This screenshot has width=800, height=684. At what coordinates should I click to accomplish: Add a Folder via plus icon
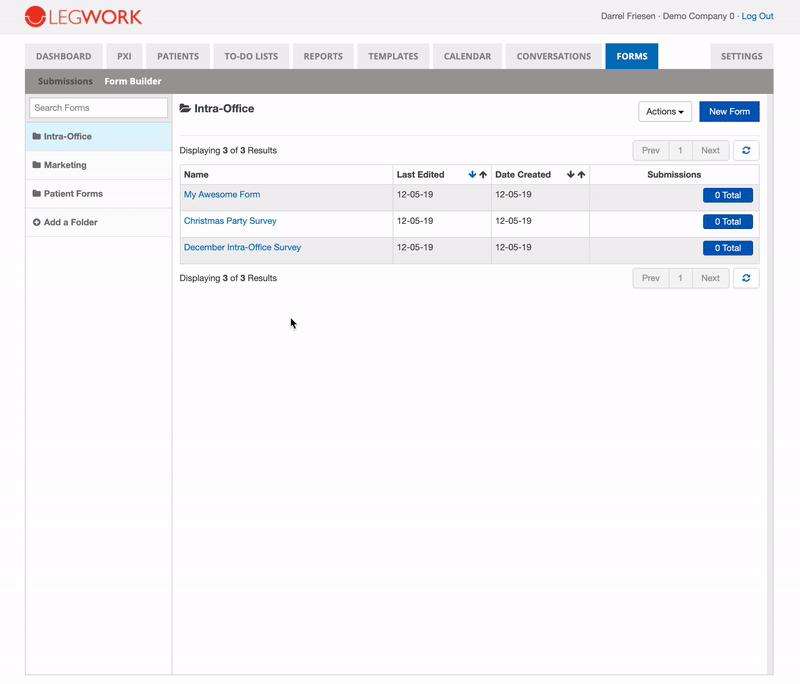coord(37,222)
